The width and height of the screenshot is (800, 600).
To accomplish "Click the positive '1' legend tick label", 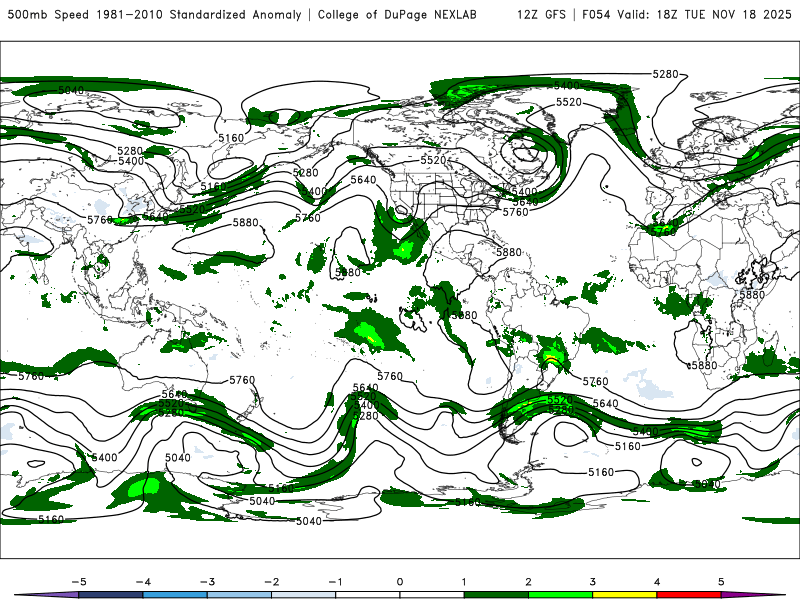I will [x=464, y=582].
